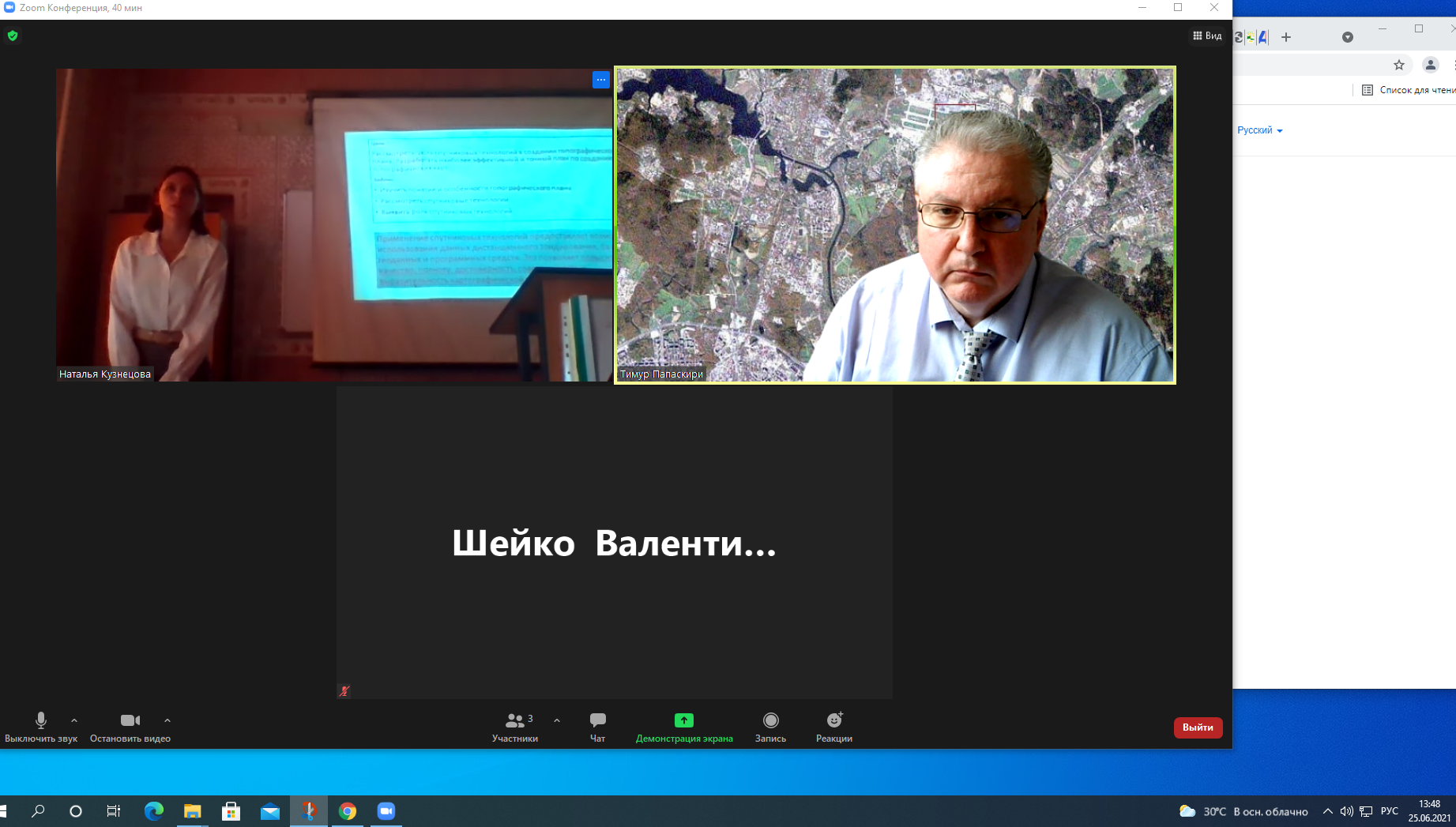
Task: Show hidden system tray icons
Action: pos(1328,811)
